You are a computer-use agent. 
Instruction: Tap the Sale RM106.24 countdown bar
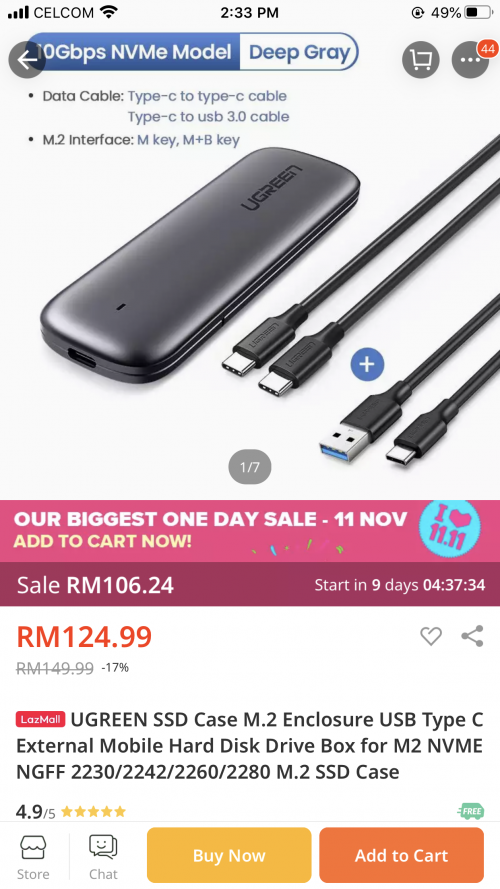pyautogui.click(x=250, y=584)
